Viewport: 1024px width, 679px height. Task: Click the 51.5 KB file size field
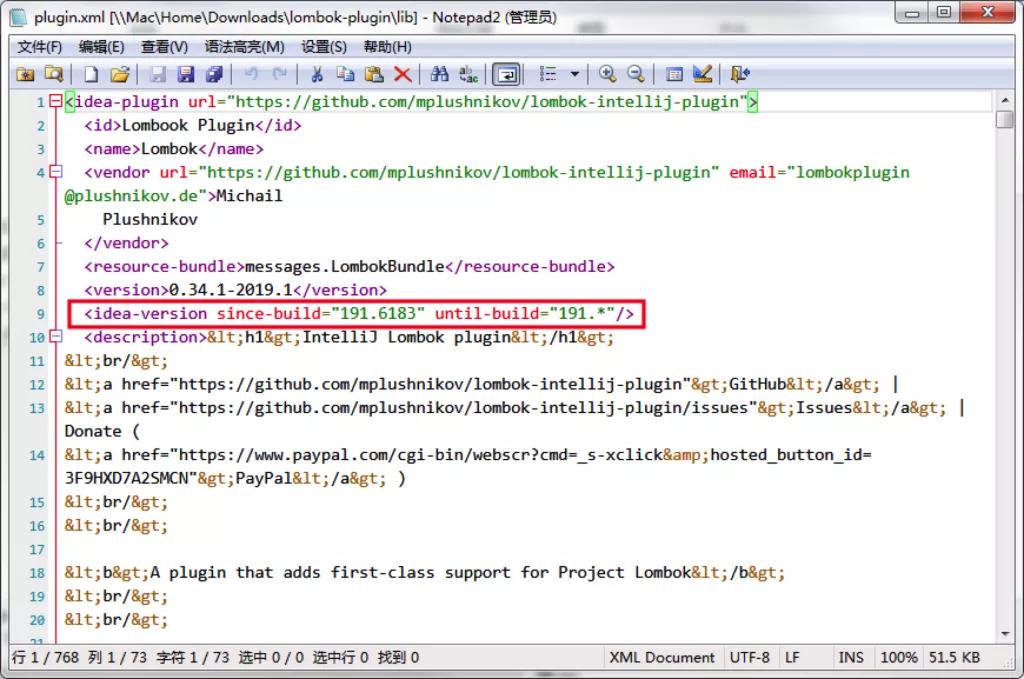coord(954,657)
